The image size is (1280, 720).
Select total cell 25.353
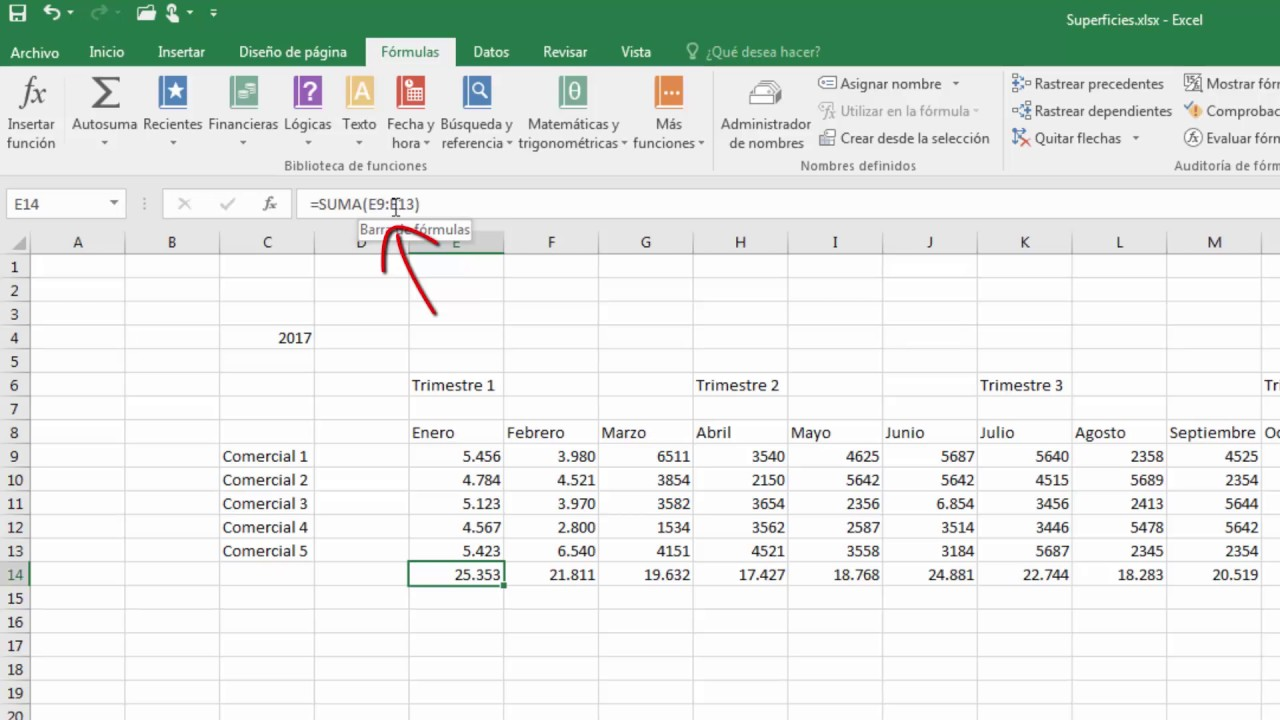pos(456,574)
